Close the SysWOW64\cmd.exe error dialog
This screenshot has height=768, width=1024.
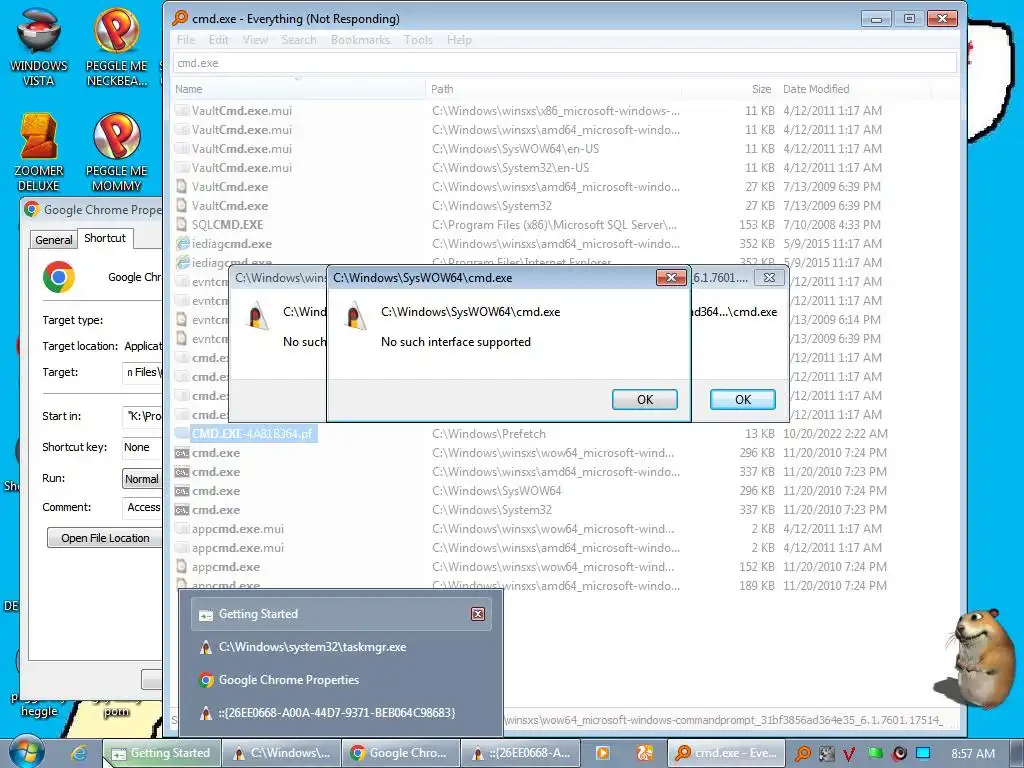(671, 278)
